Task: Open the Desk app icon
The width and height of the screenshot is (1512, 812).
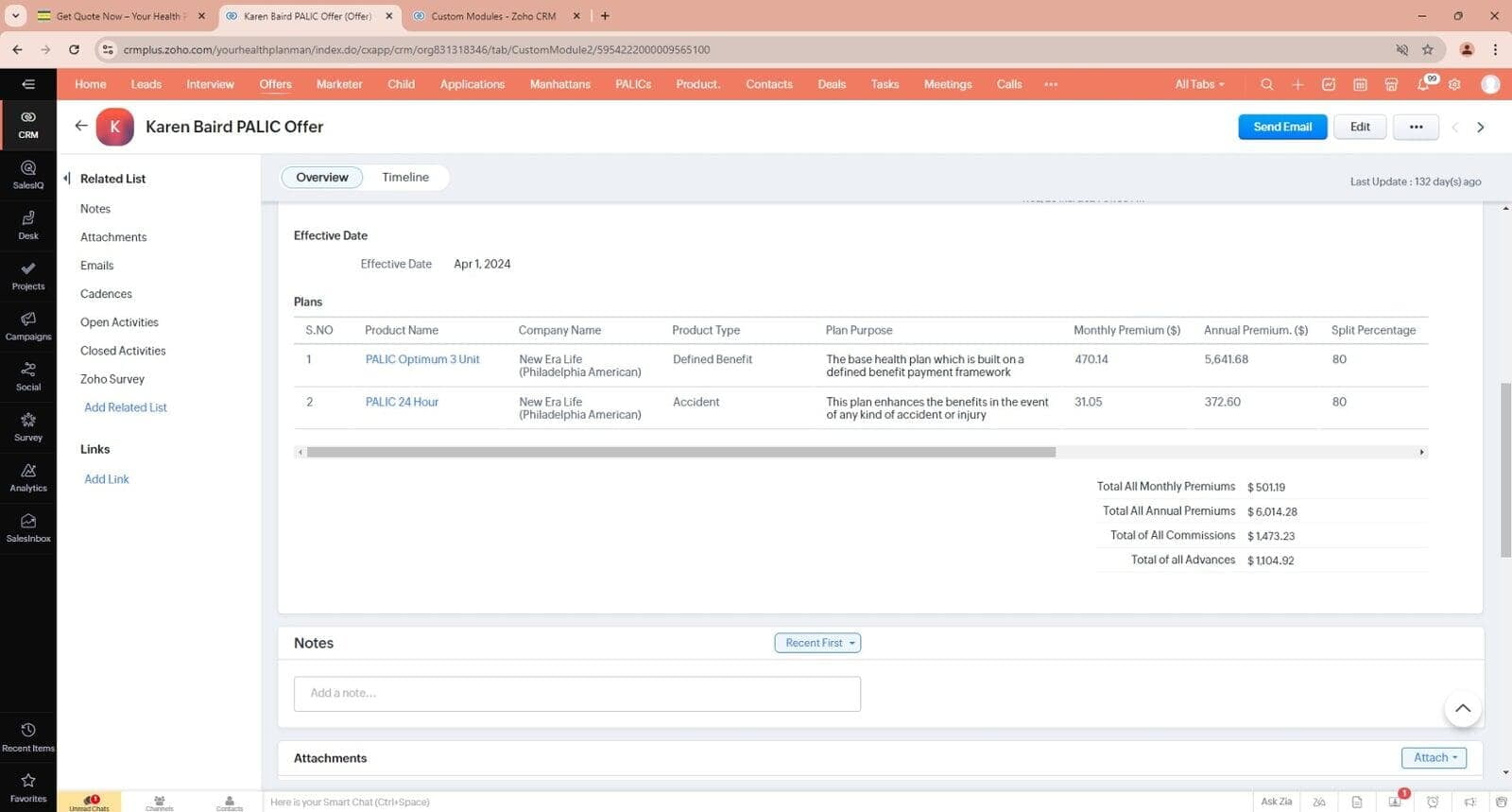Action: [28, 225]
